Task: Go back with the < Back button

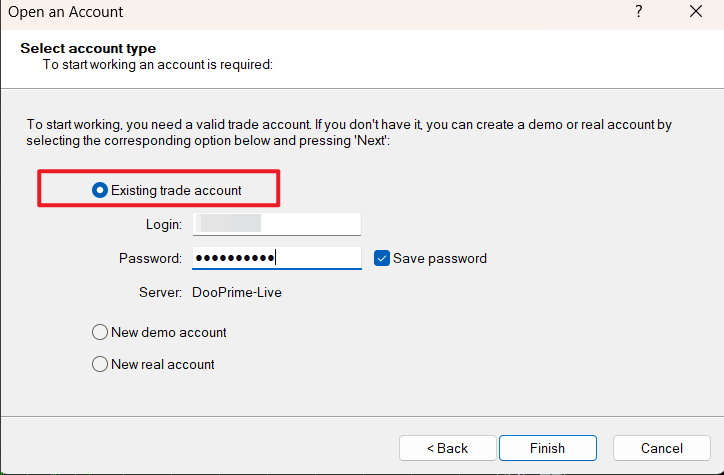Action: (447, 448)
